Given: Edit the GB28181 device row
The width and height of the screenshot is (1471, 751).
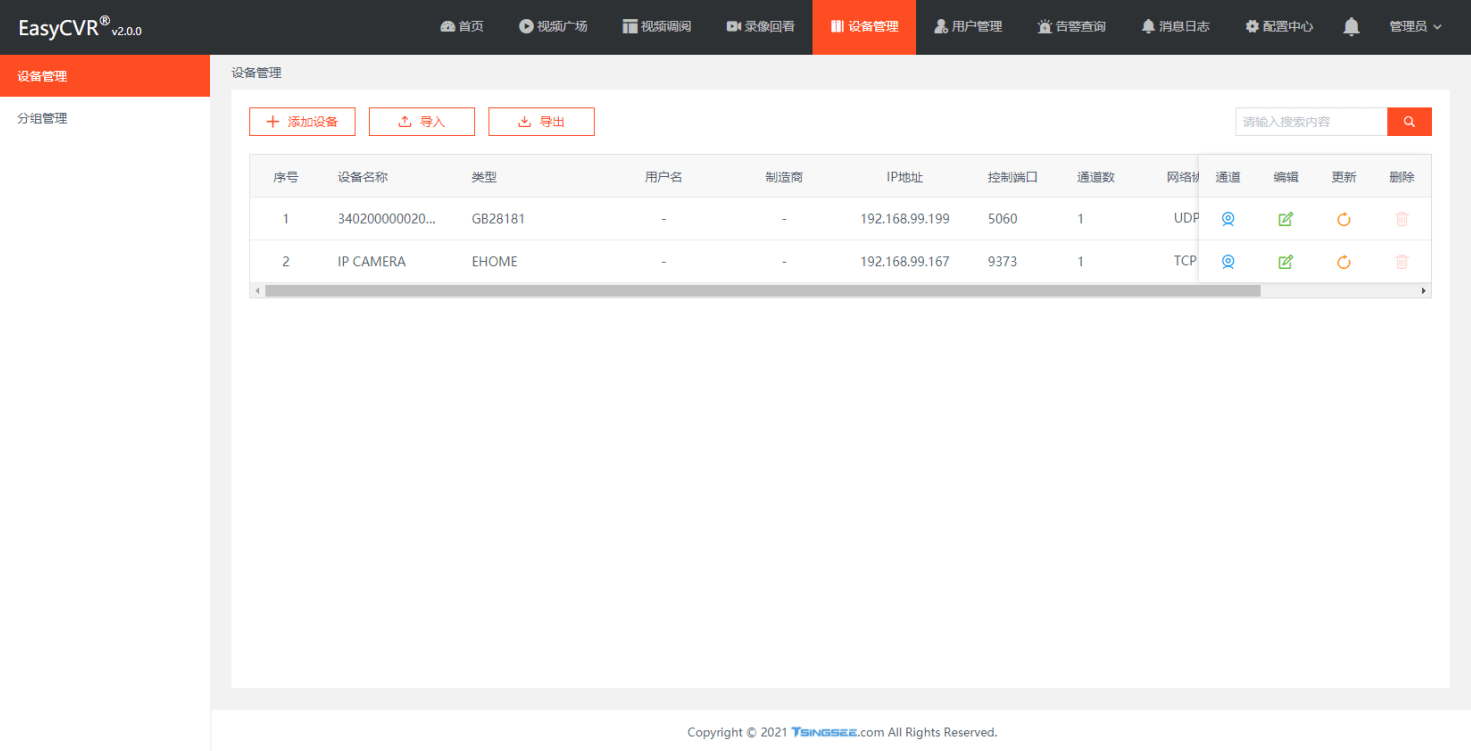Looking at the screenshot, I should pos(1286,219).
